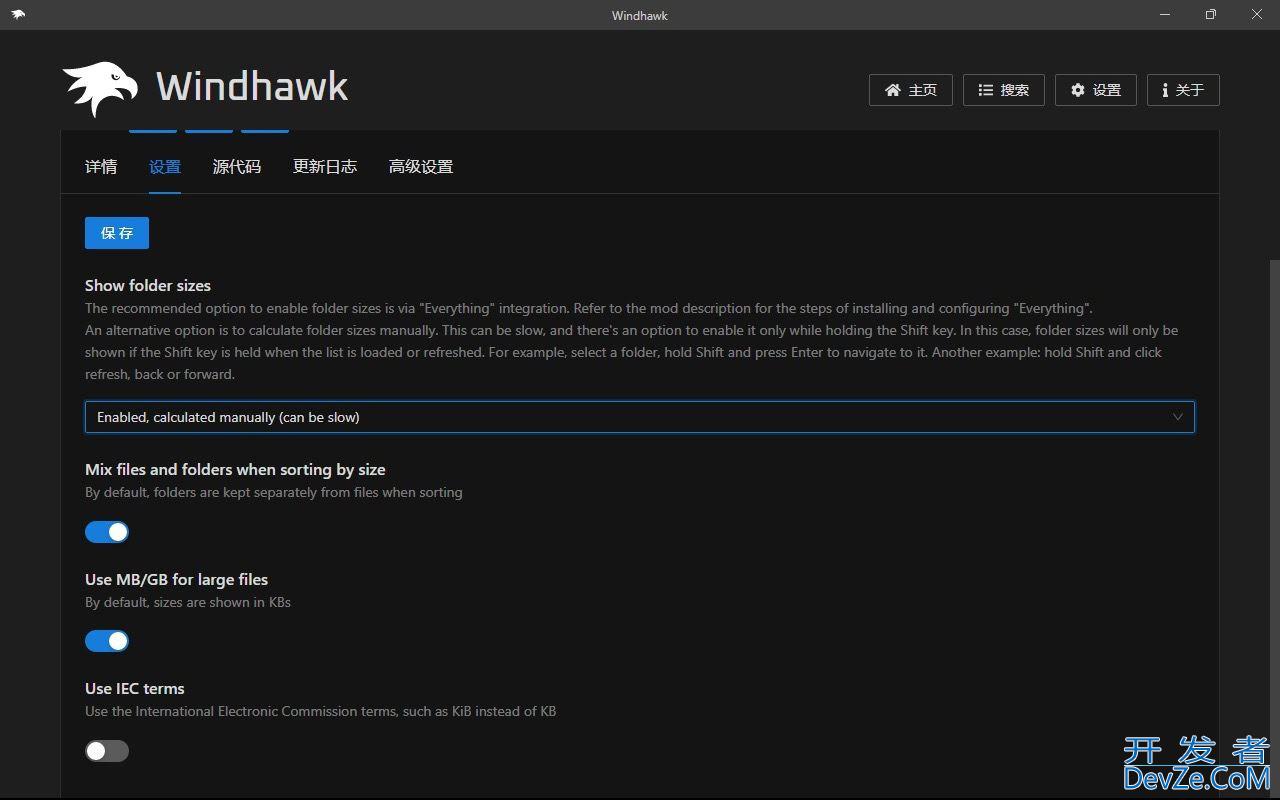Open the 关于 about button
Screen dimensions: 1280x800
click(x=1182, y=90)
